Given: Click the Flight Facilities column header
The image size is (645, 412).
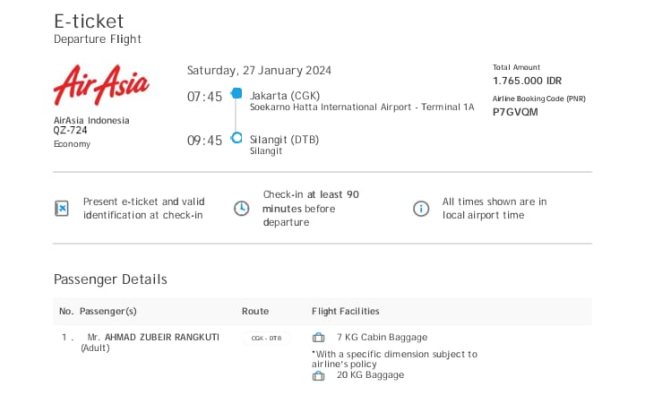Looking at the screenshot, I should click(x=346, y=311).
